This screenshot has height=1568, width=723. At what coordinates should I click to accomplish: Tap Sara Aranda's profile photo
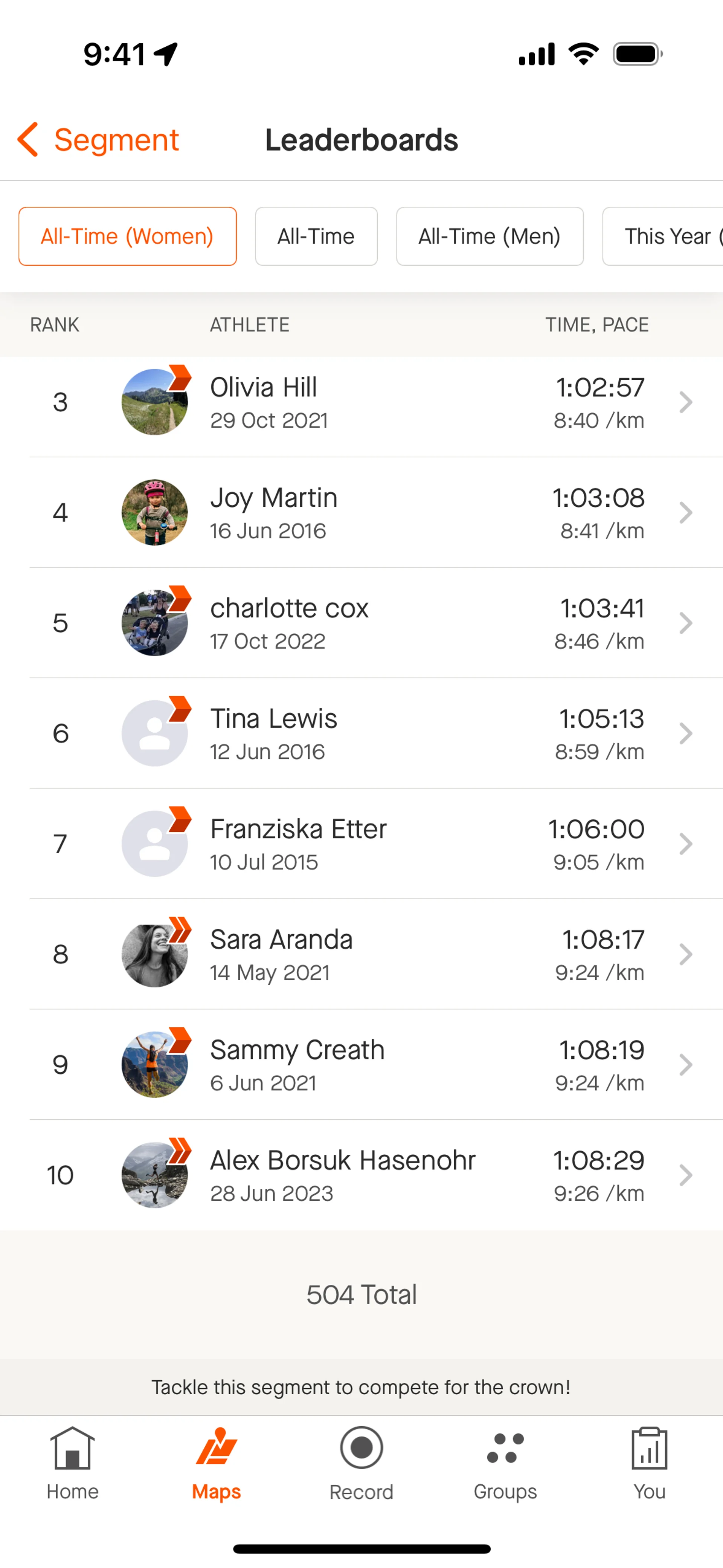point(155,954)
